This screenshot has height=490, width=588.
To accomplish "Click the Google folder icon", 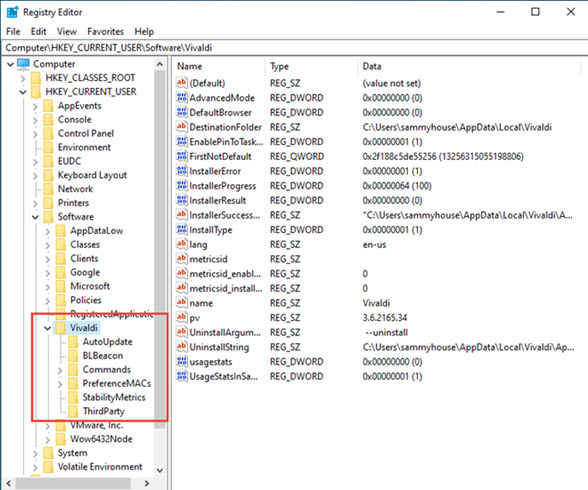I will (x=60, y=272).
